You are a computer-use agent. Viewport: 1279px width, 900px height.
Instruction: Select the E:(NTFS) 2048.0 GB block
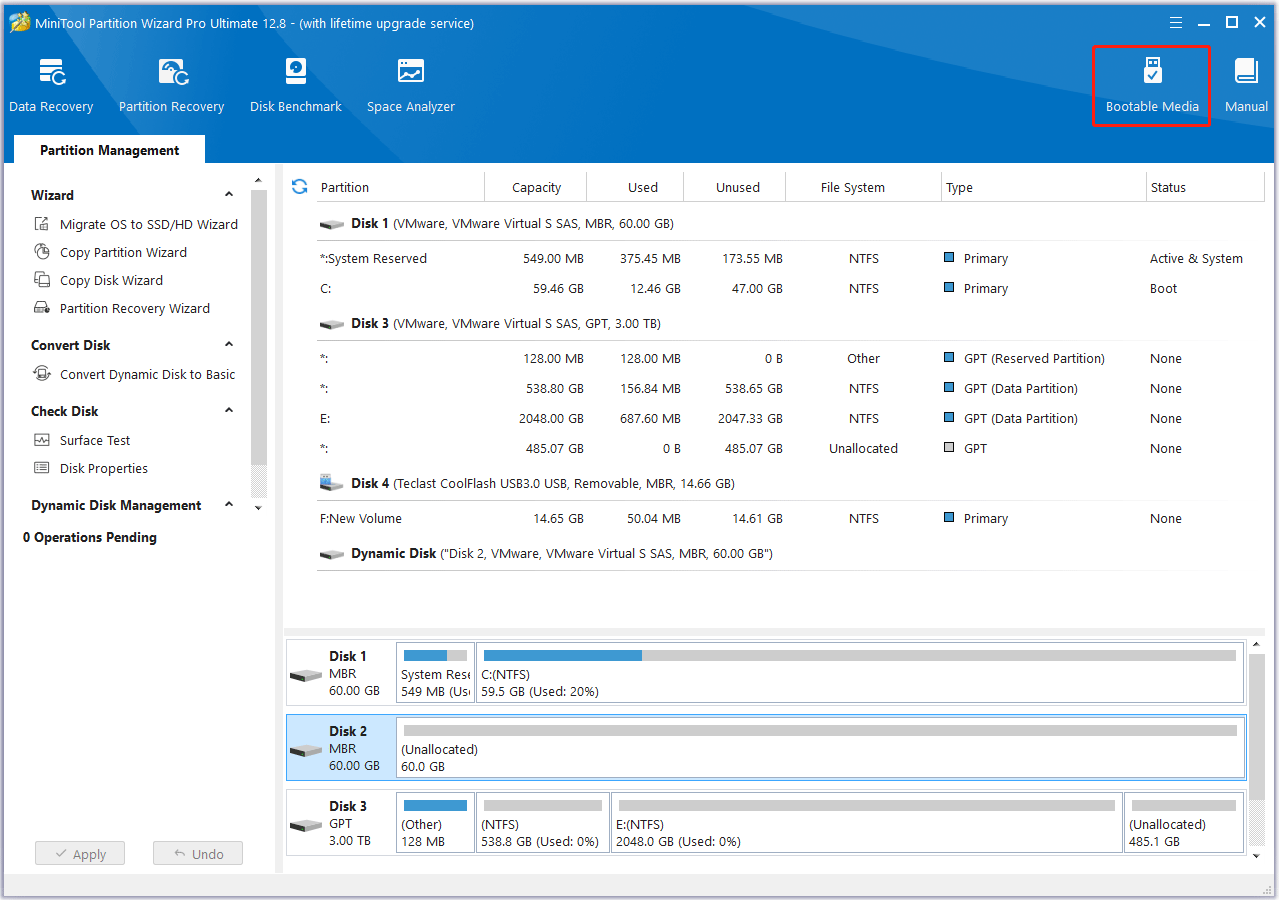(867, 823)
